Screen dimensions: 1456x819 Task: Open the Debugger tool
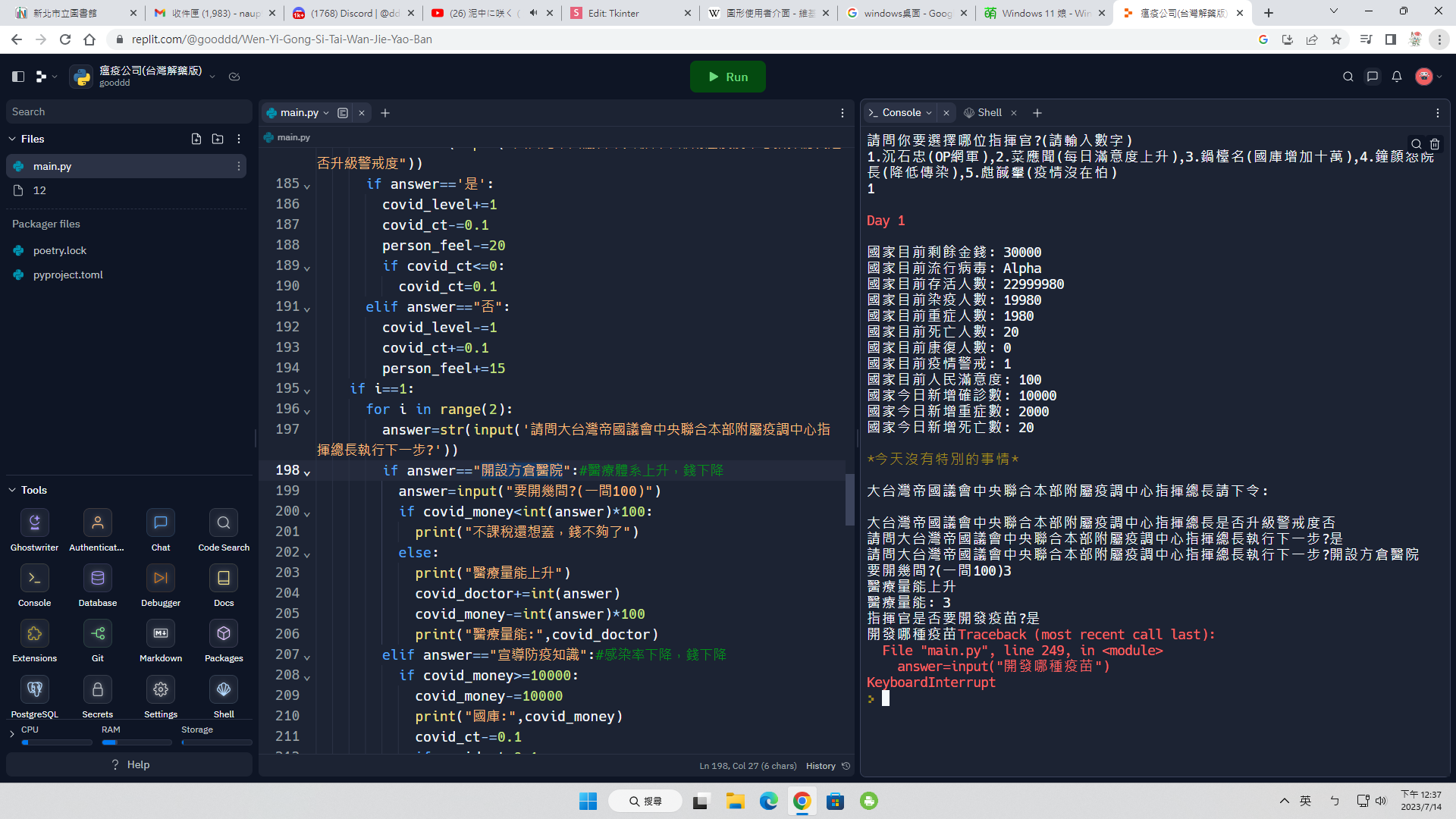pos(160,579)
